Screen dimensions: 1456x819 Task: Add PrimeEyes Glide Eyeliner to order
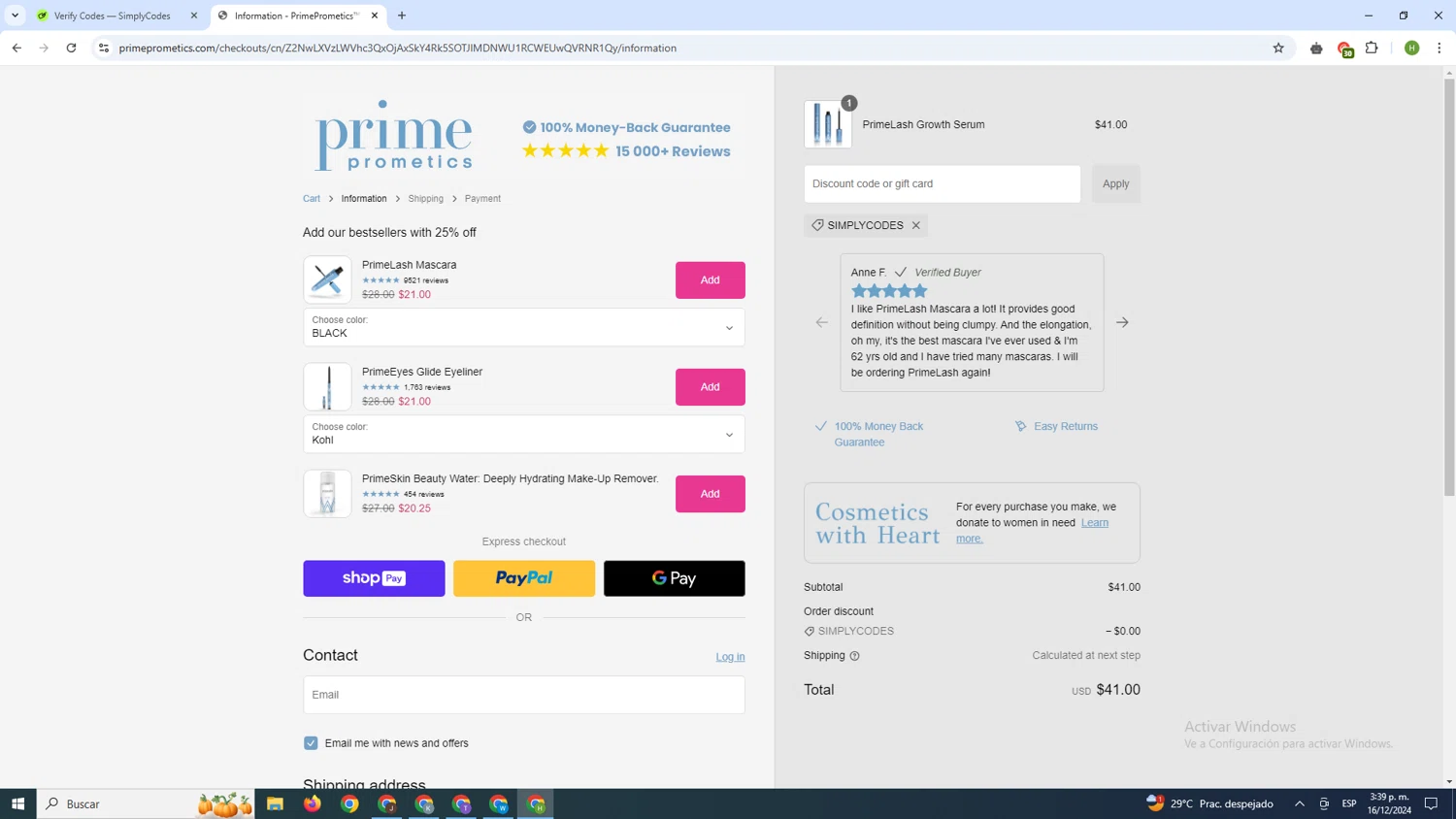pos(711,387)
